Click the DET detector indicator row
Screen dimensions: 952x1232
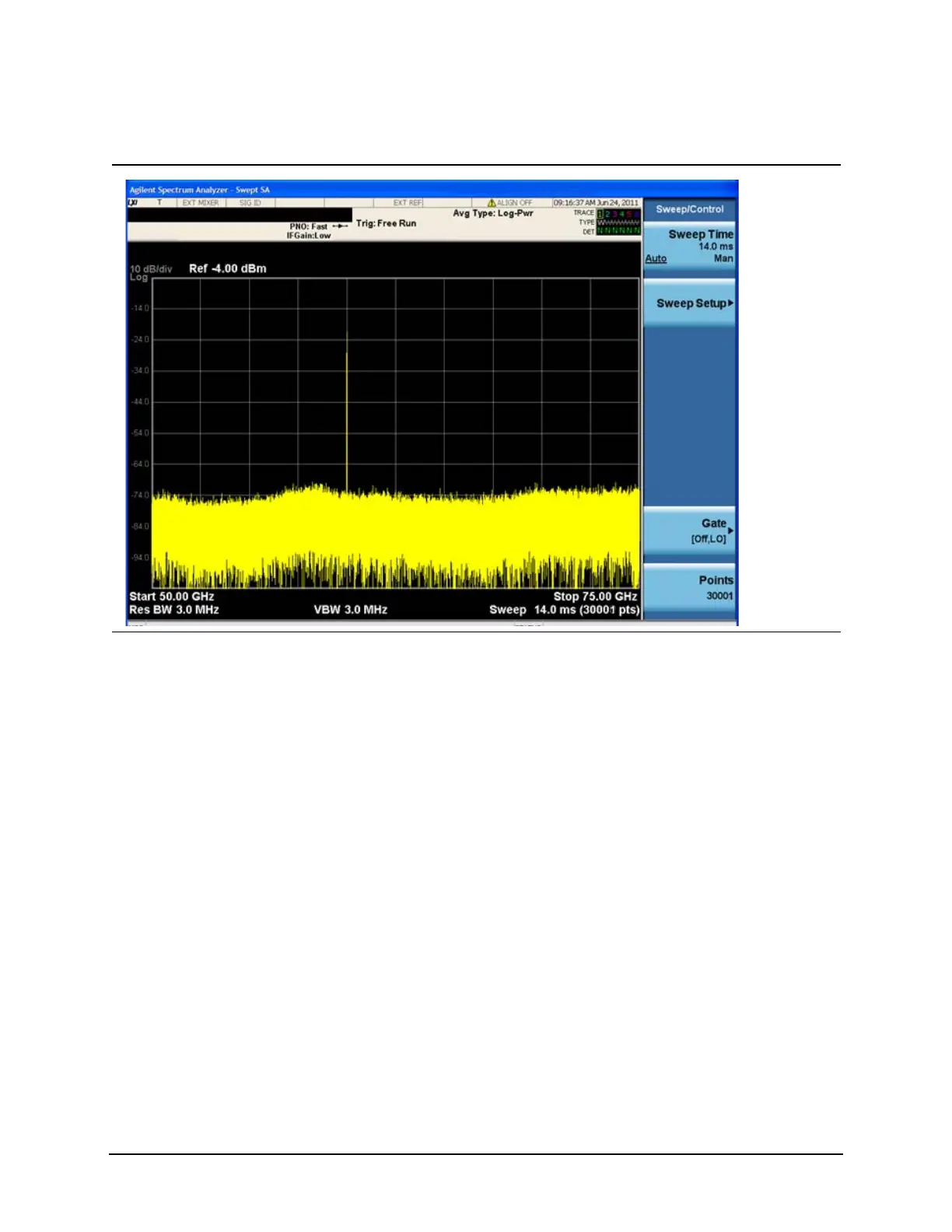(618, 231)
